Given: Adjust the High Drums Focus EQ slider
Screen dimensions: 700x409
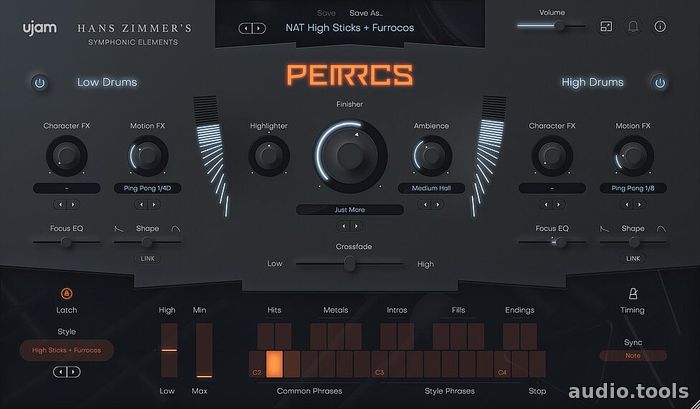Looking at the screenshot, I should tap(552, 242).
